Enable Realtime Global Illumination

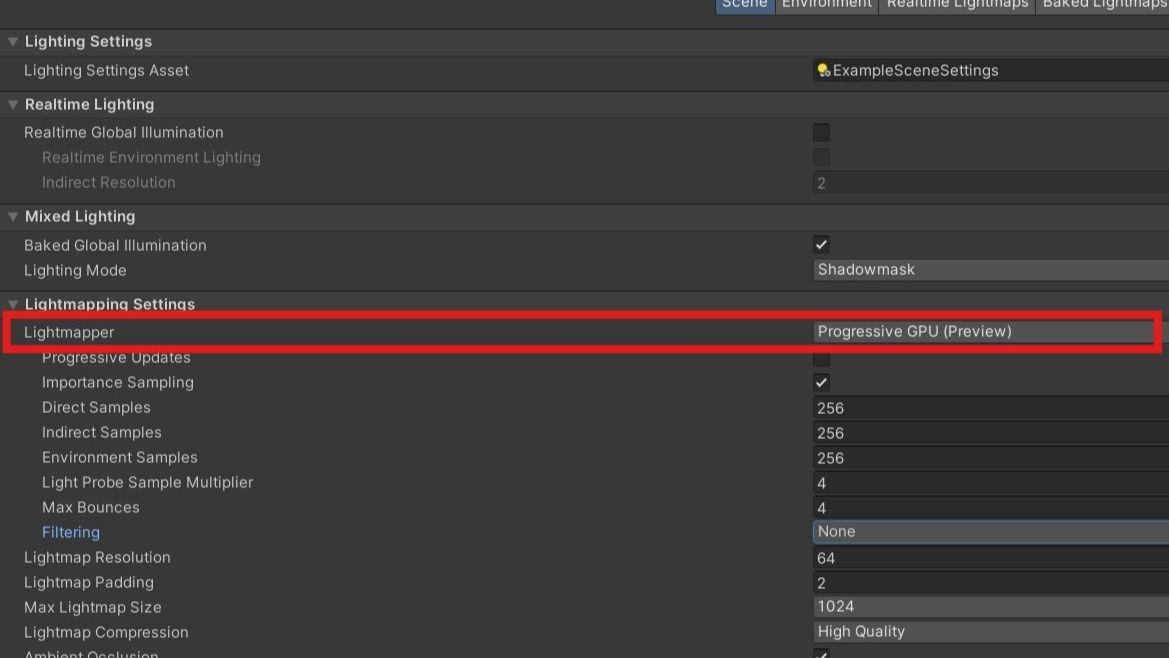point(821,132)
